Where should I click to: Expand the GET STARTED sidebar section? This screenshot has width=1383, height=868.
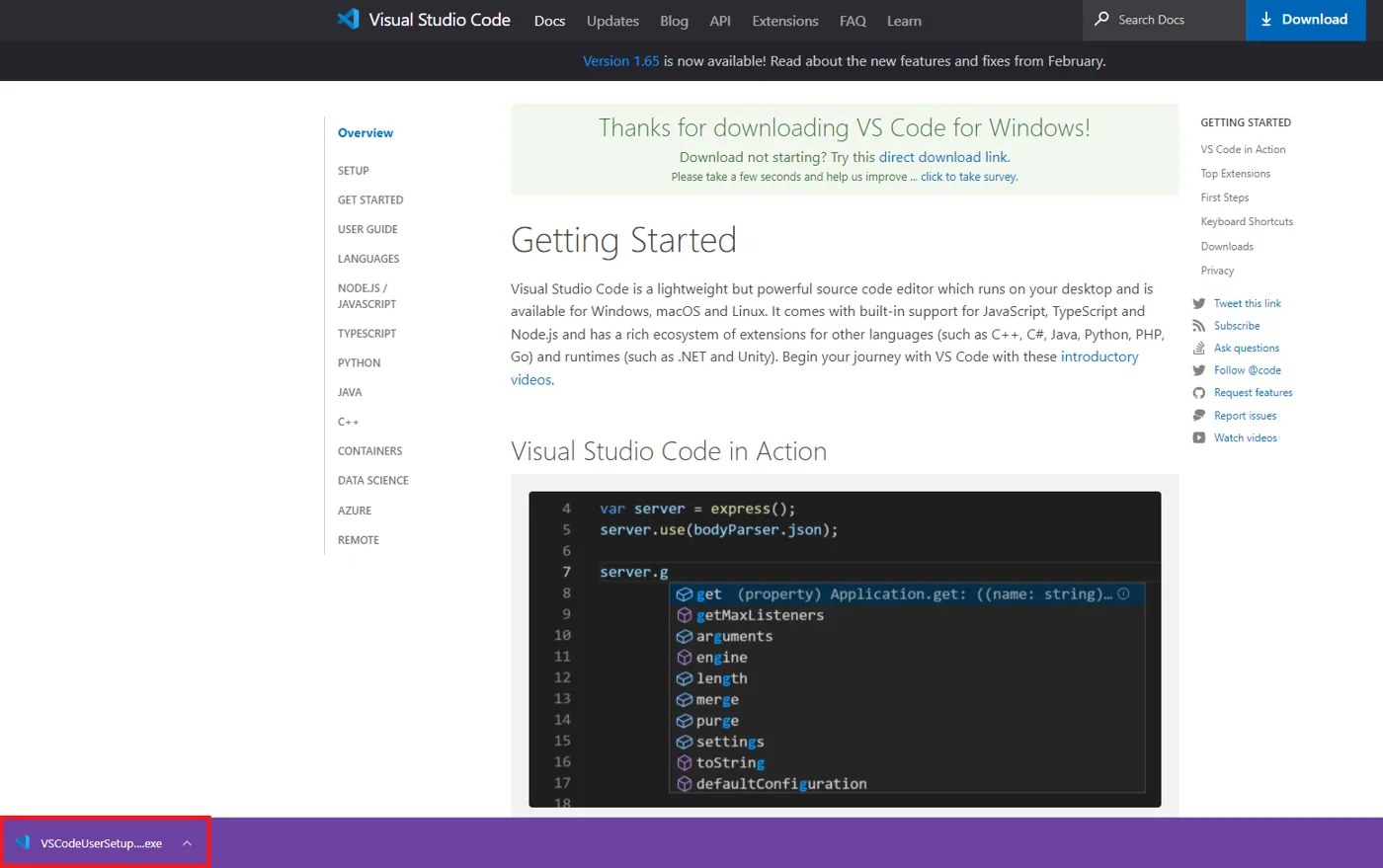pos(370,200)
